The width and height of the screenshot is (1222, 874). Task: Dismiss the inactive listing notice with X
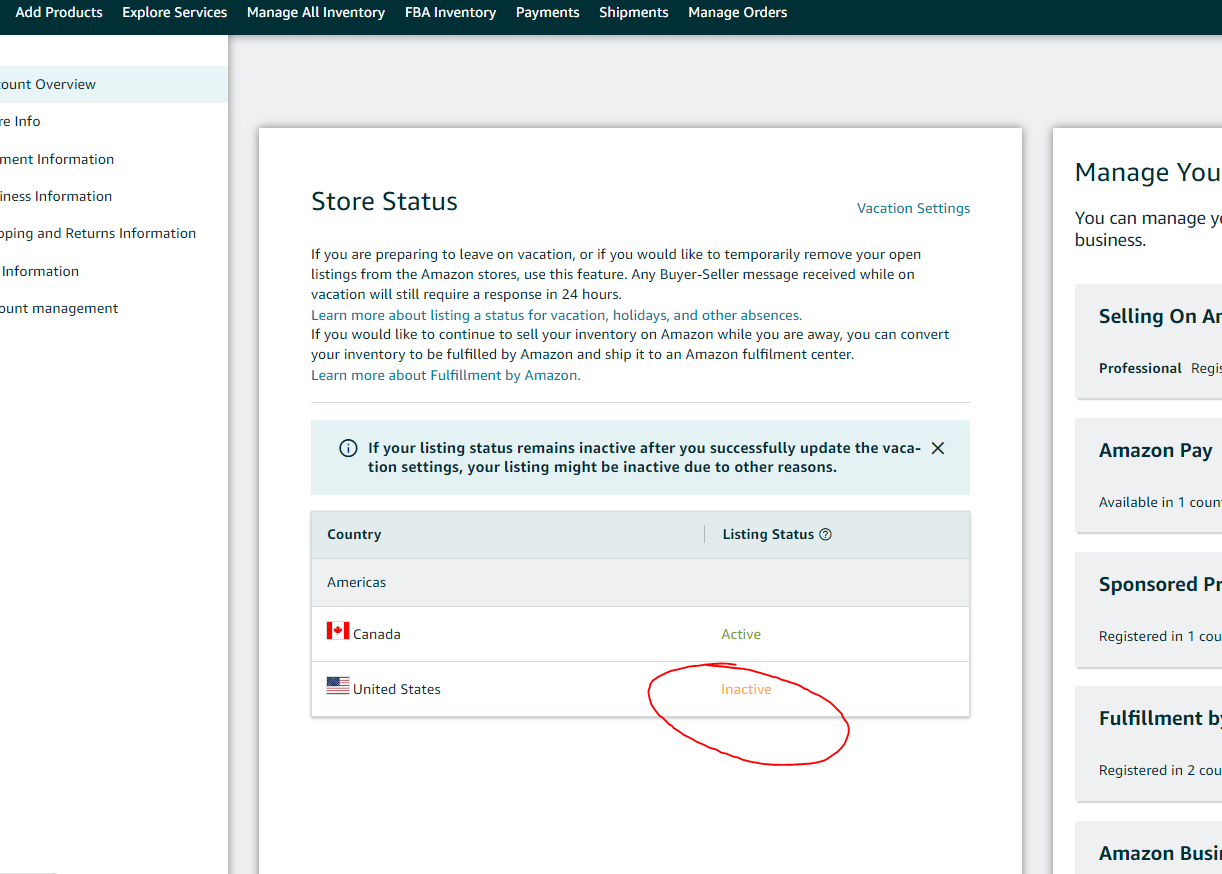(938, 448)
